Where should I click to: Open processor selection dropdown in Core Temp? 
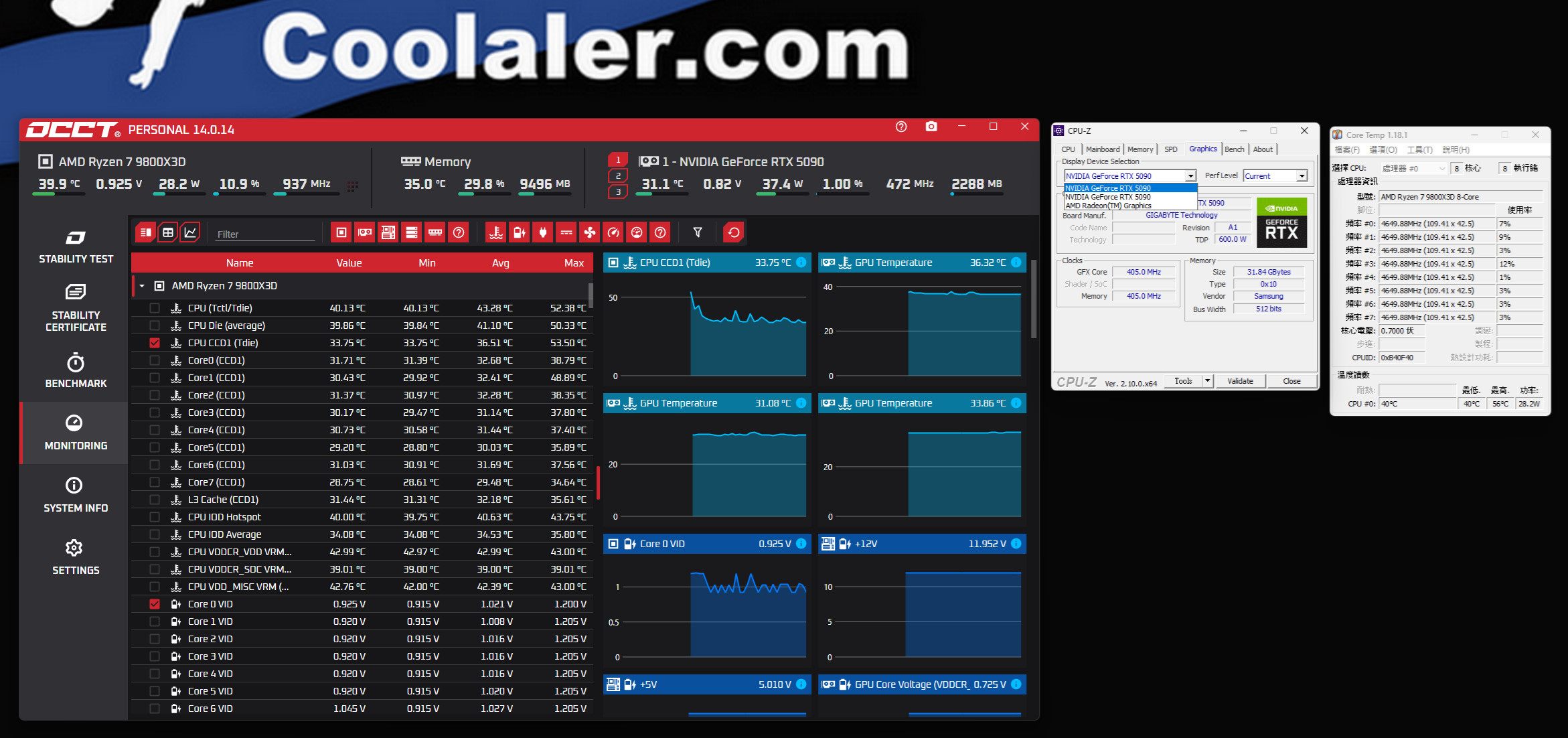(x=1414, y=169)
